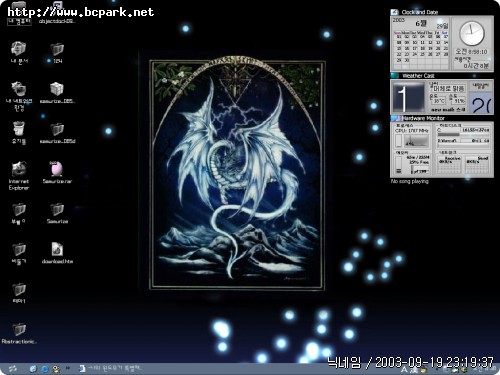This screenshot has height=375, width=500.
Task: Click the CPU usage history graph
Action: (416, 141)
